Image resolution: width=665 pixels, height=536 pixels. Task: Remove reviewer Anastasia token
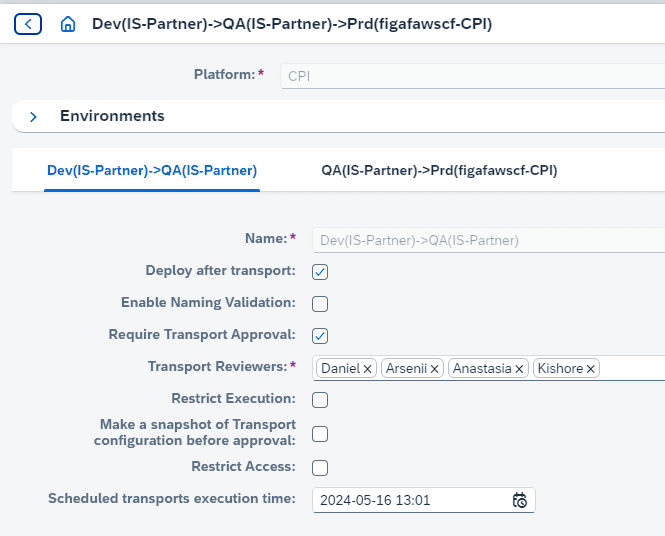point(519,369)
